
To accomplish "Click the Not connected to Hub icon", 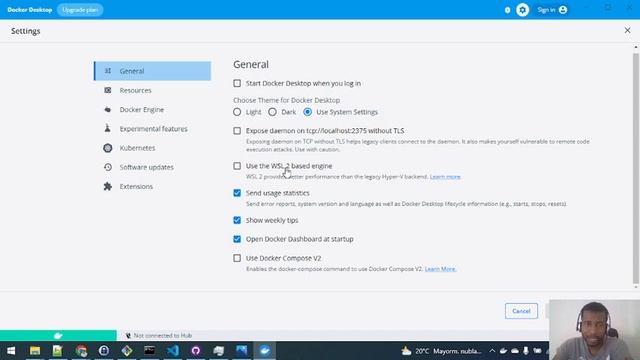I will (x=128, y=336).
